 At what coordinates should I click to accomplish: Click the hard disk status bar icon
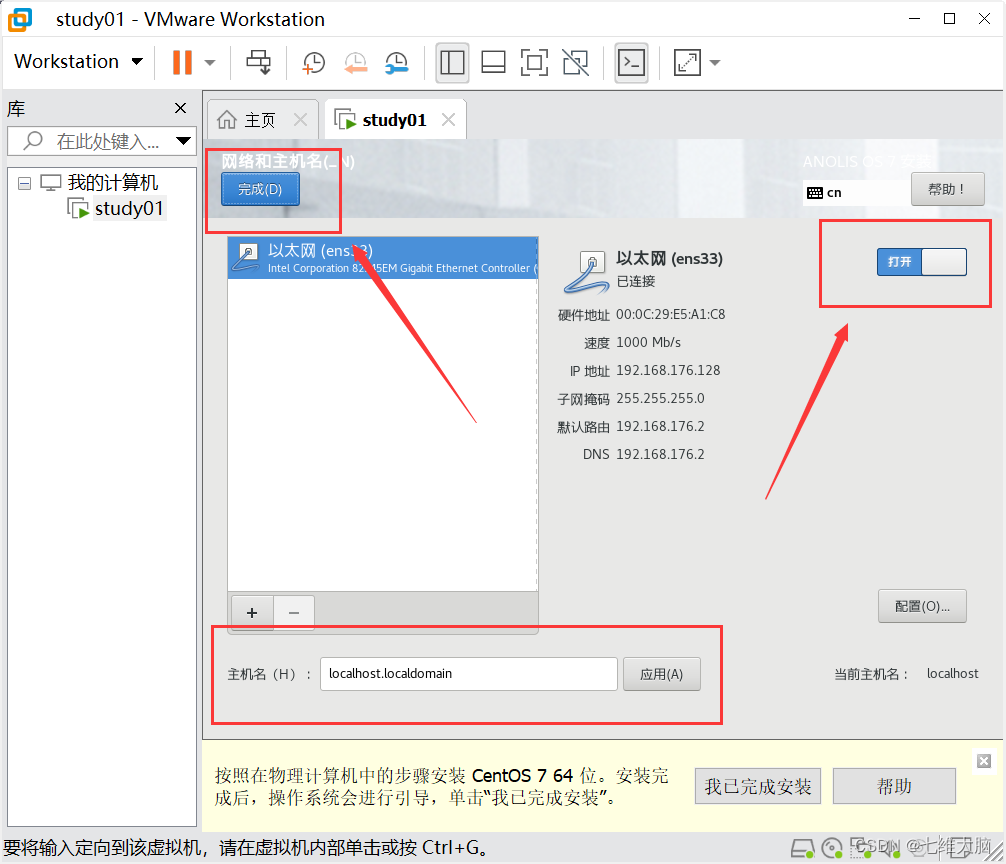[x=803, y=849]
